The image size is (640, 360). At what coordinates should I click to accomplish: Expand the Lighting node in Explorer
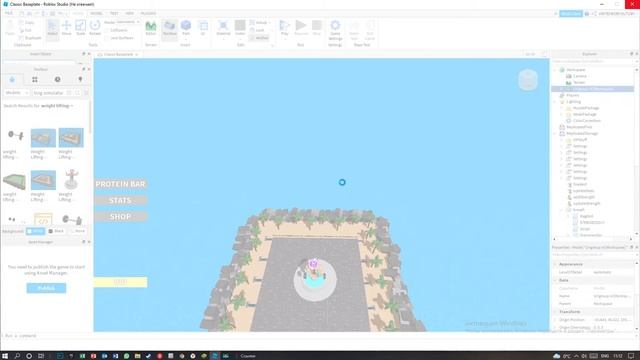point(555,102)
